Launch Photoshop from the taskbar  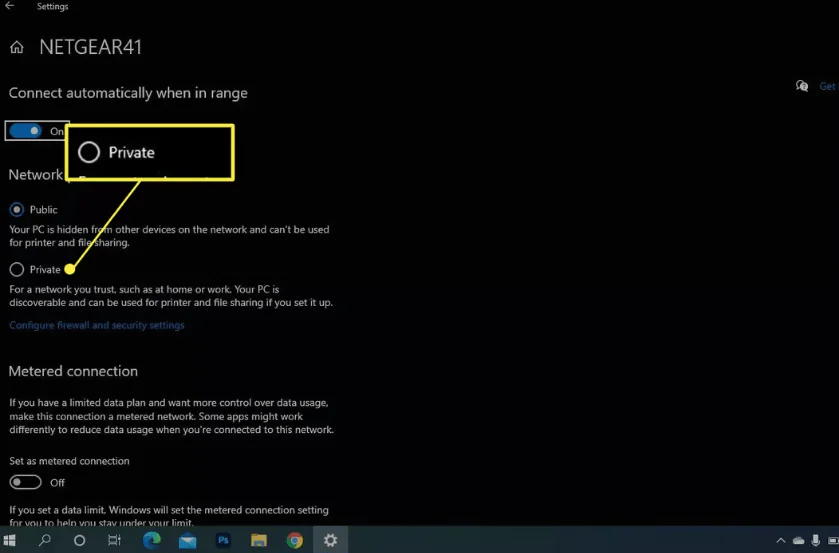tap(223, 540)
